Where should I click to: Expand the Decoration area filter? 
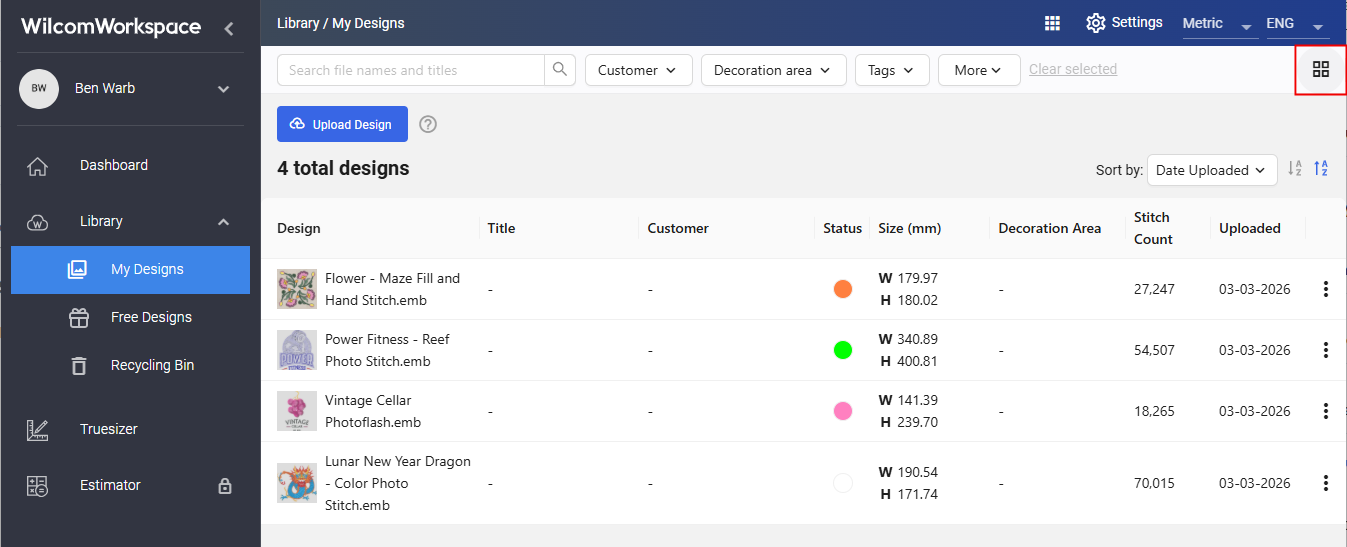click(773, 70)
